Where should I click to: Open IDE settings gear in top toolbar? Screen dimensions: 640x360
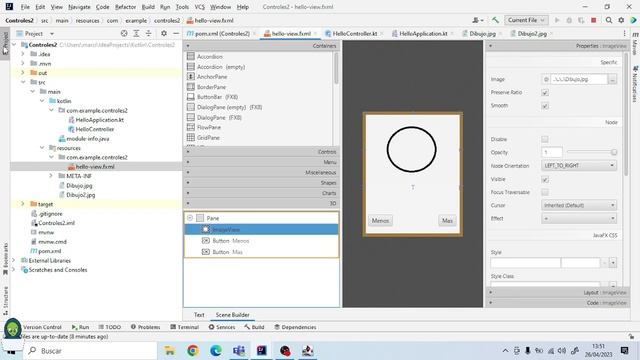coord(621,20)
